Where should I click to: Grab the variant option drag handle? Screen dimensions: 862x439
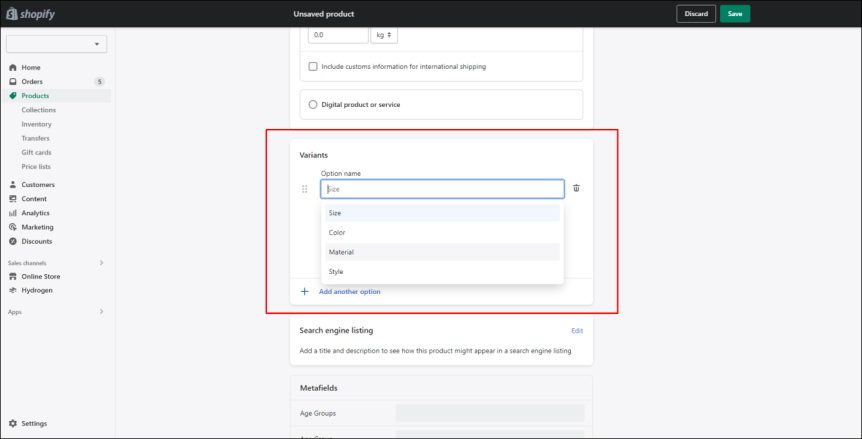point(305,189)
